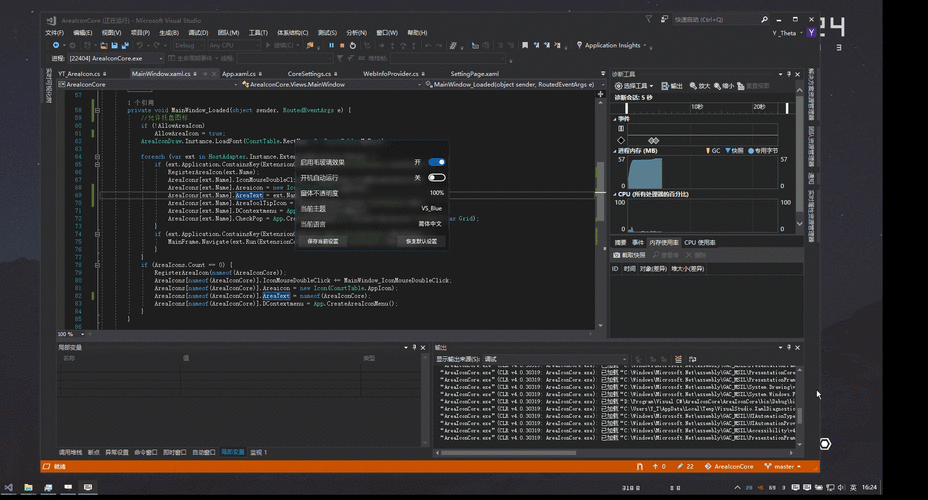
Task: Open the 文件(F) menu
Action: (54, 33)
